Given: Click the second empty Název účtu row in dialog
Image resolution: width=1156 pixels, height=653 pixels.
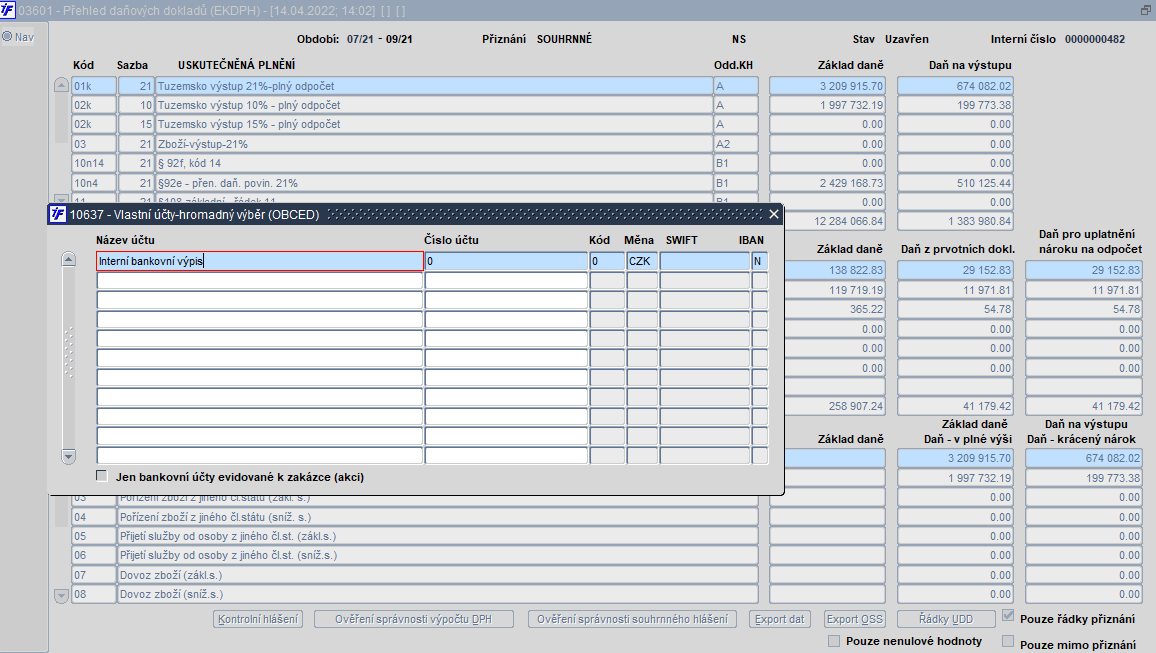Looking at the screenshot, I should [x=260, y=300].
